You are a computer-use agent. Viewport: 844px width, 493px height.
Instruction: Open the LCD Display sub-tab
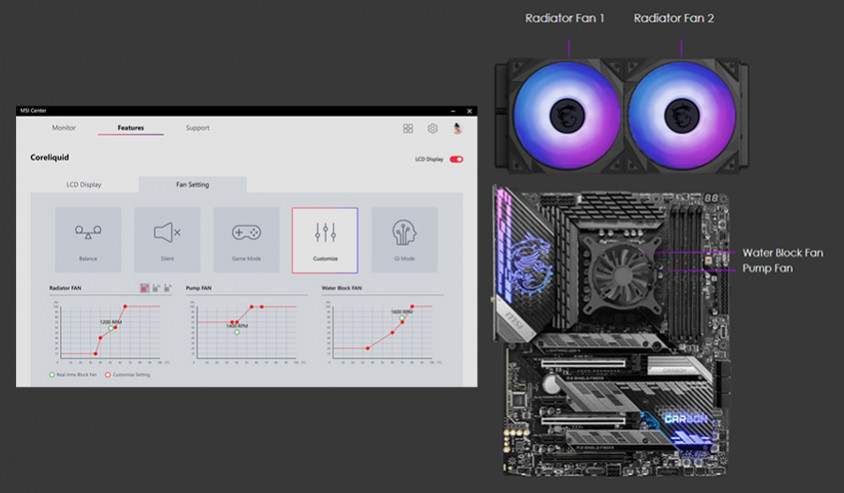[84, 185]
